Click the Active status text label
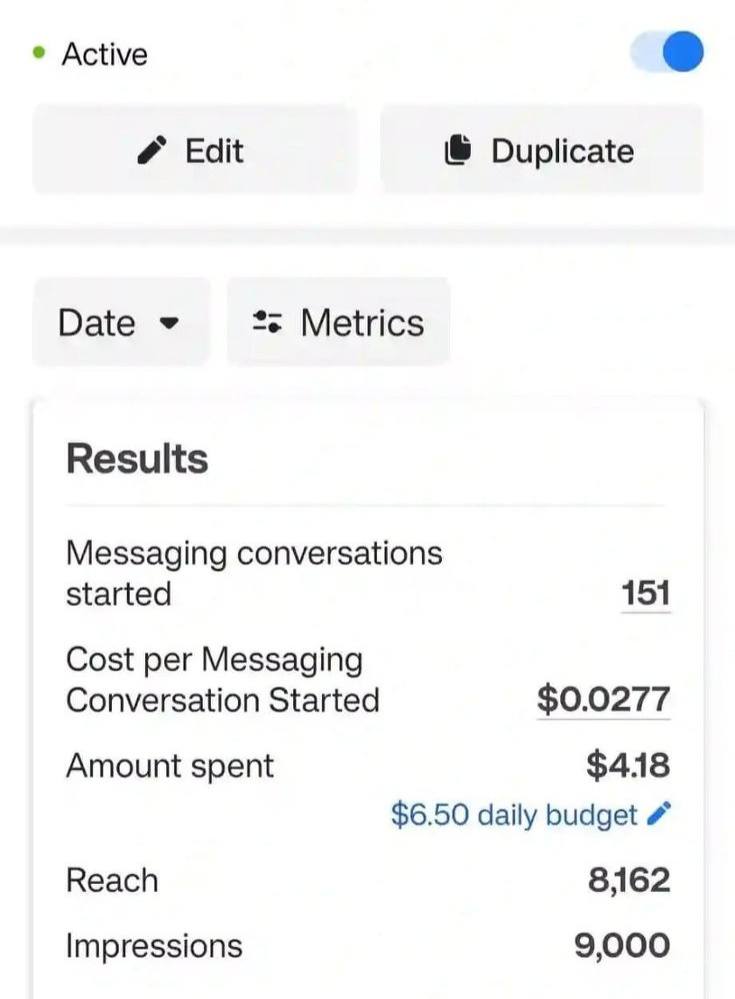 click(104, 54)
